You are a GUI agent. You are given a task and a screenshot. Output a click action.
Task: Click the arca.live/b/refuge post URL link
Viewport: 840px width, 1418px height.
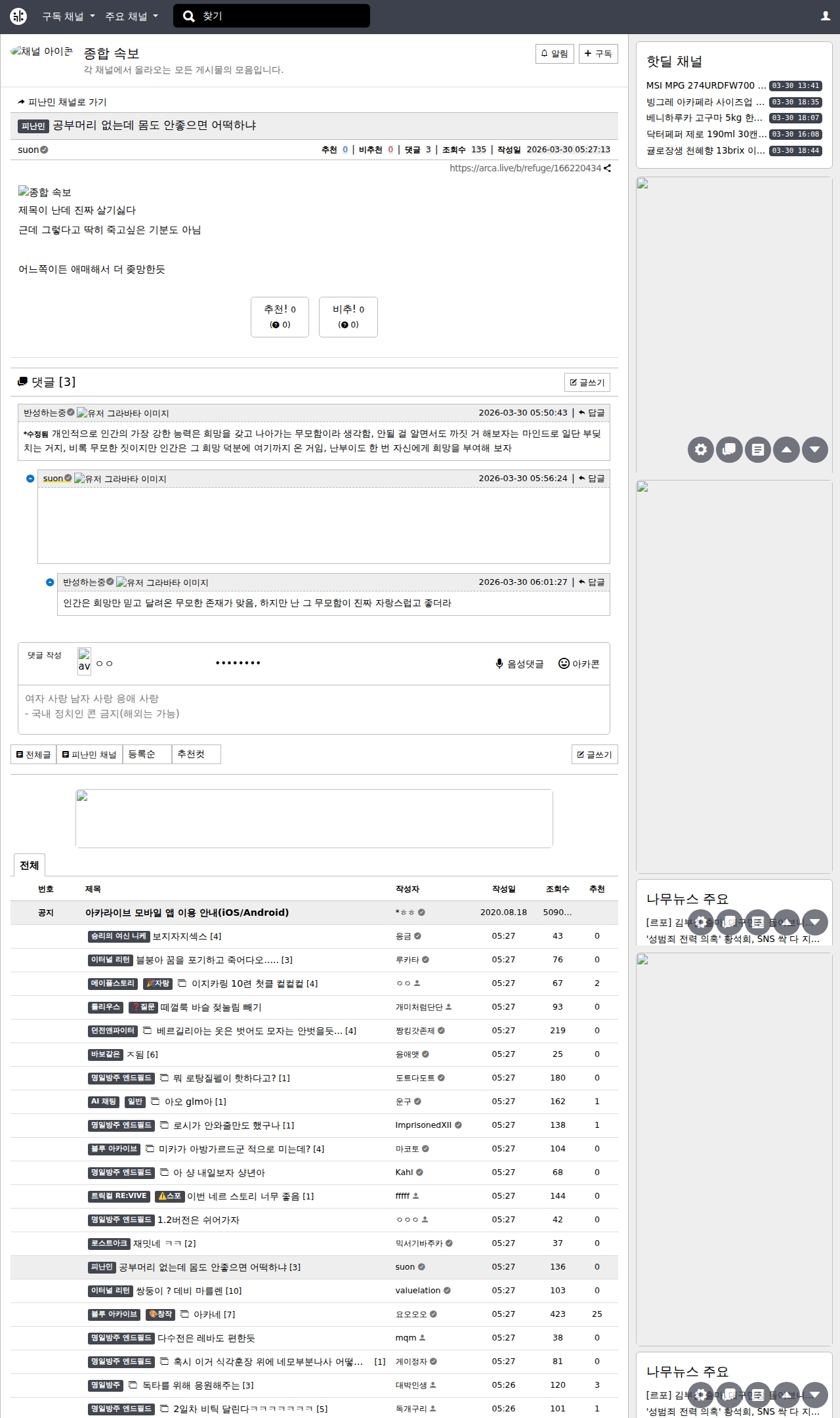click(525, 168)
